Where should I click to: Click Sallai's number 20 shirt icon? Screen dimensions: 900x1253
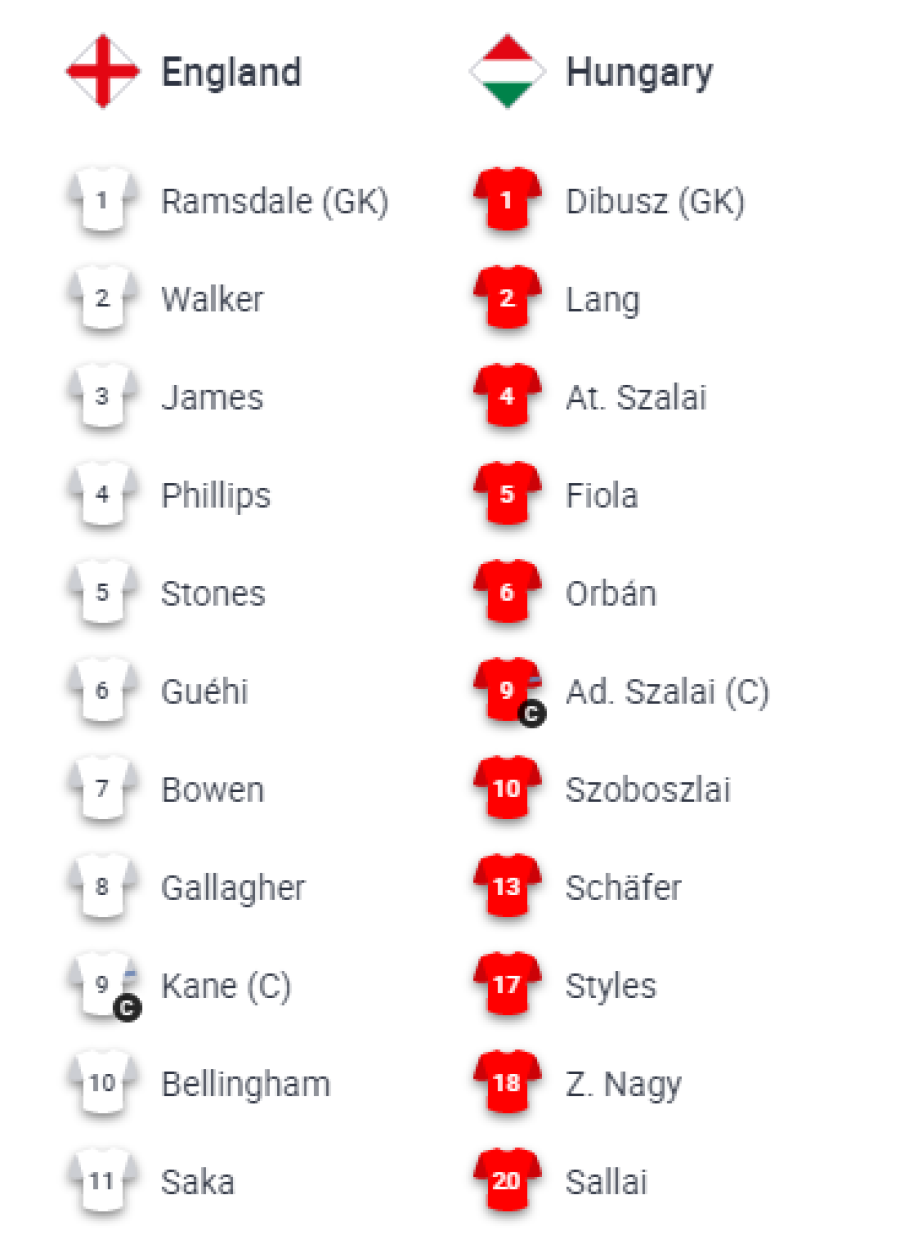[x=507, y=1182]
